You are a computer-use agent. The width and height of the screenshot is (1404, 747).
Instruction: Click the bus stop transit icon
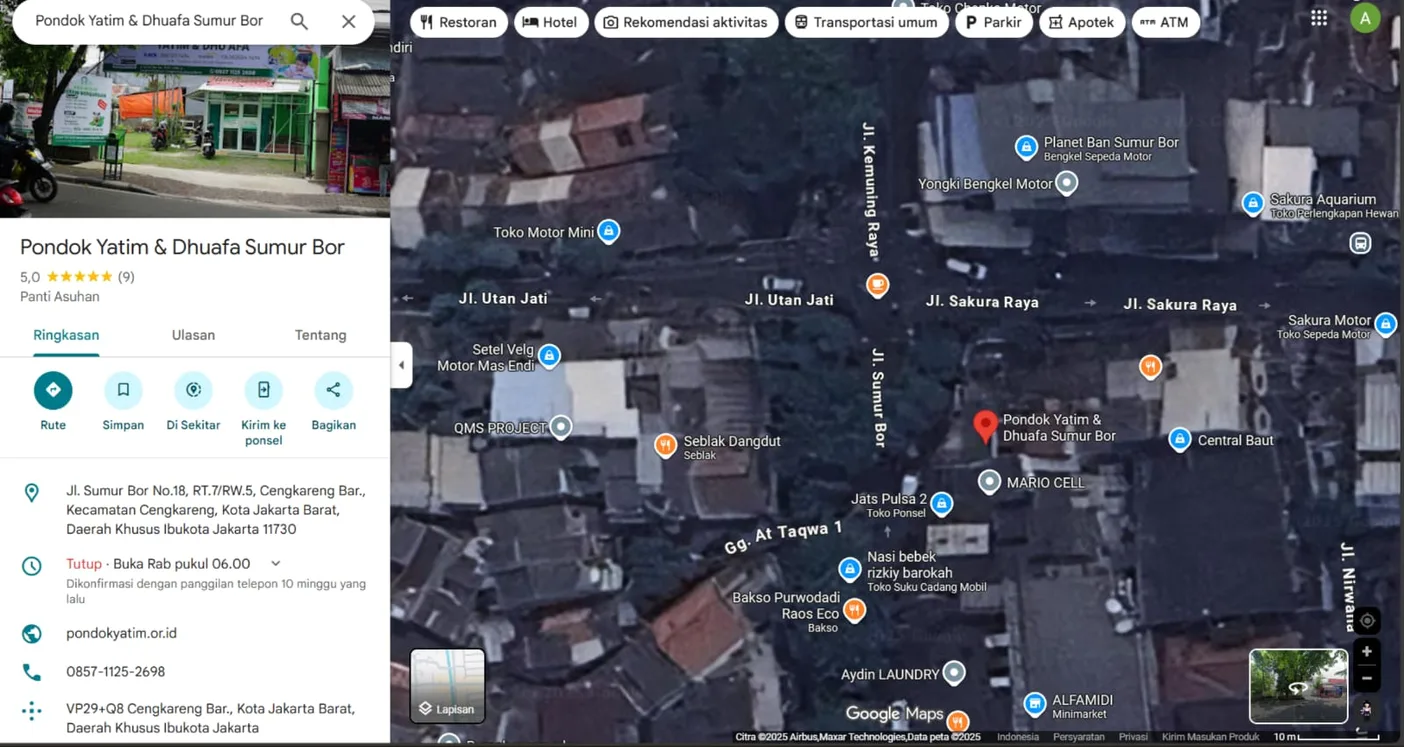pos(1360,243)
